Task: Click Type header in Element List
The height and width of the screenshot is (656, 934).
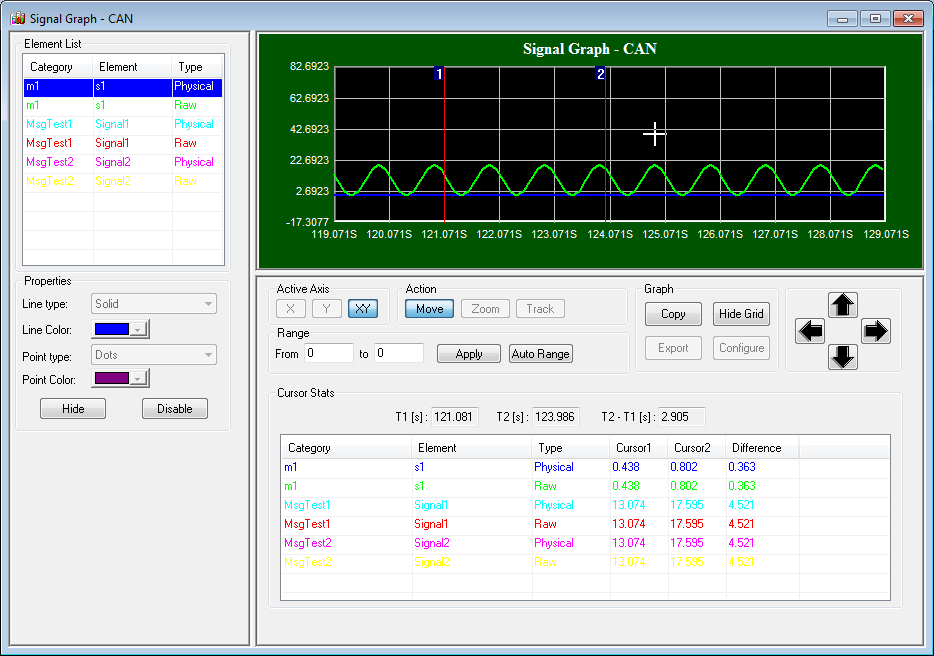Action: (x=197, y=67)
